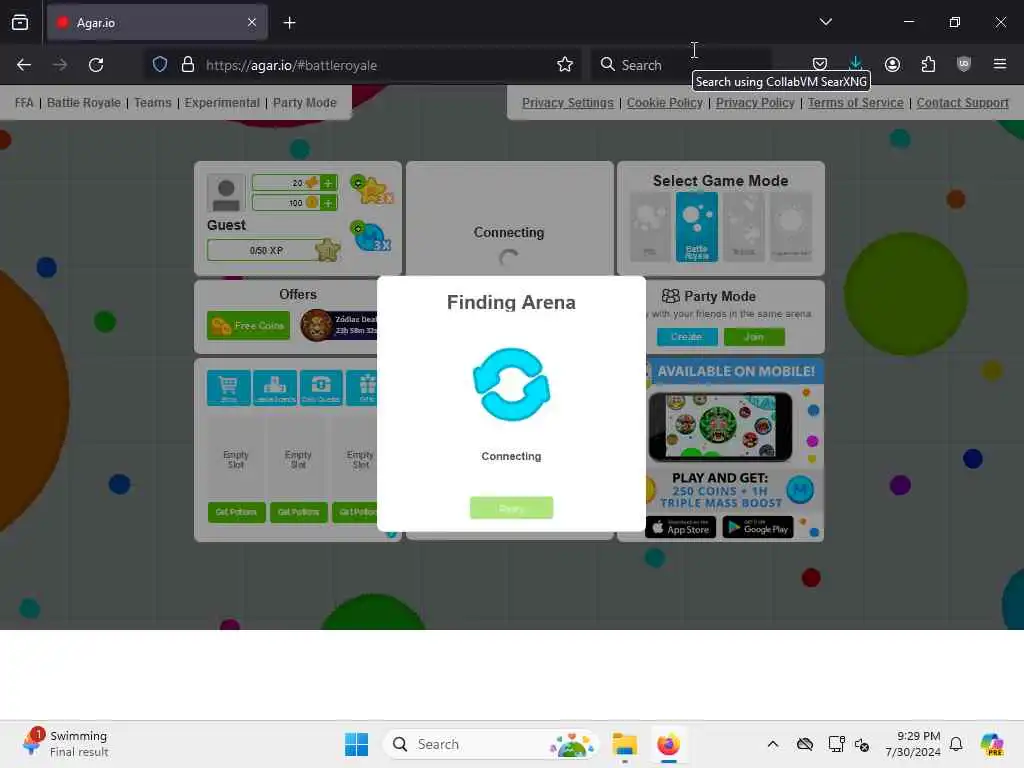The width and height of the screenshot is (1024, 768).
Task: Open the uBlock Origin shield icon
Action: point(964,64)
